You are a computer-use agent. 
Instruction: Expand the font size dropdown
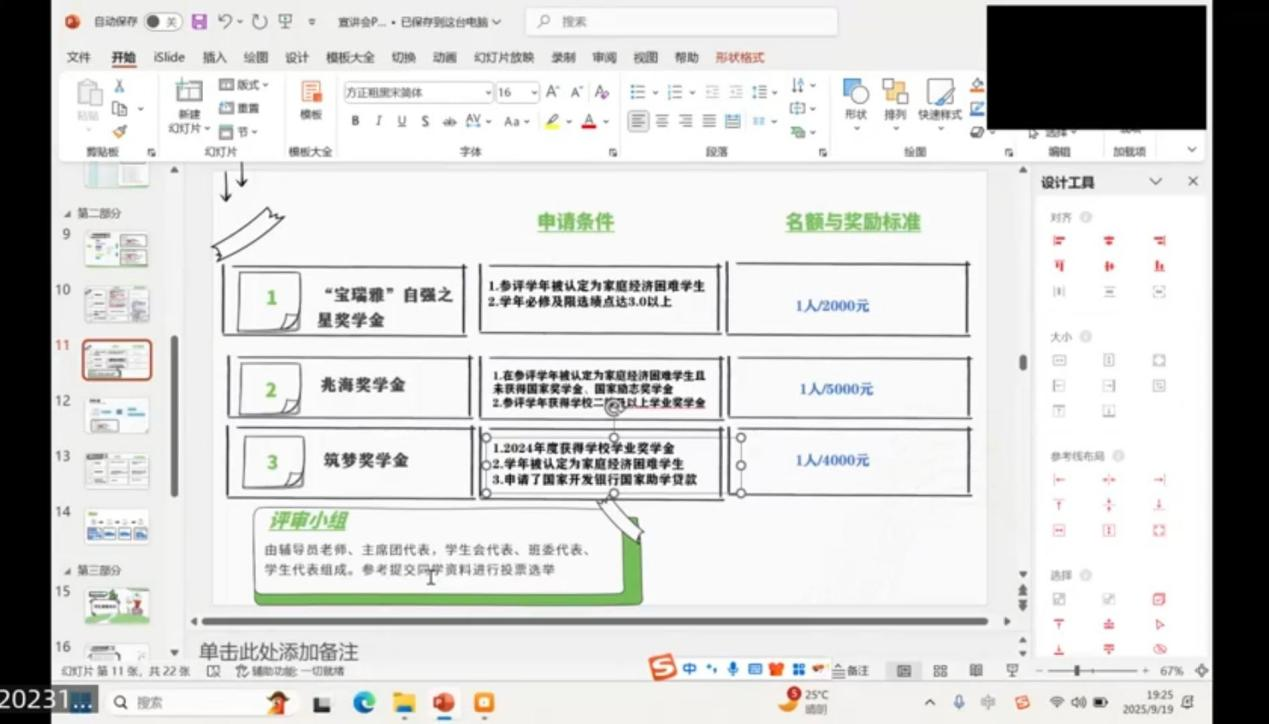534,92
